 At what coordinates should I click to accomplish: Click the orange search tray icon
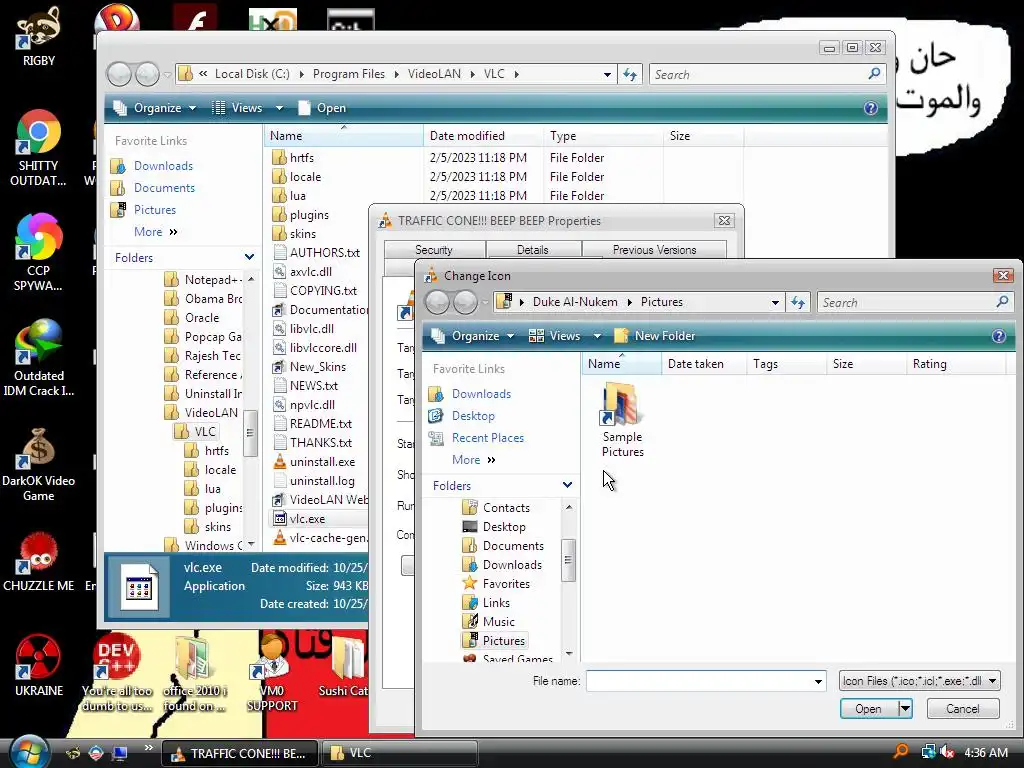click(x=901, y=752)
